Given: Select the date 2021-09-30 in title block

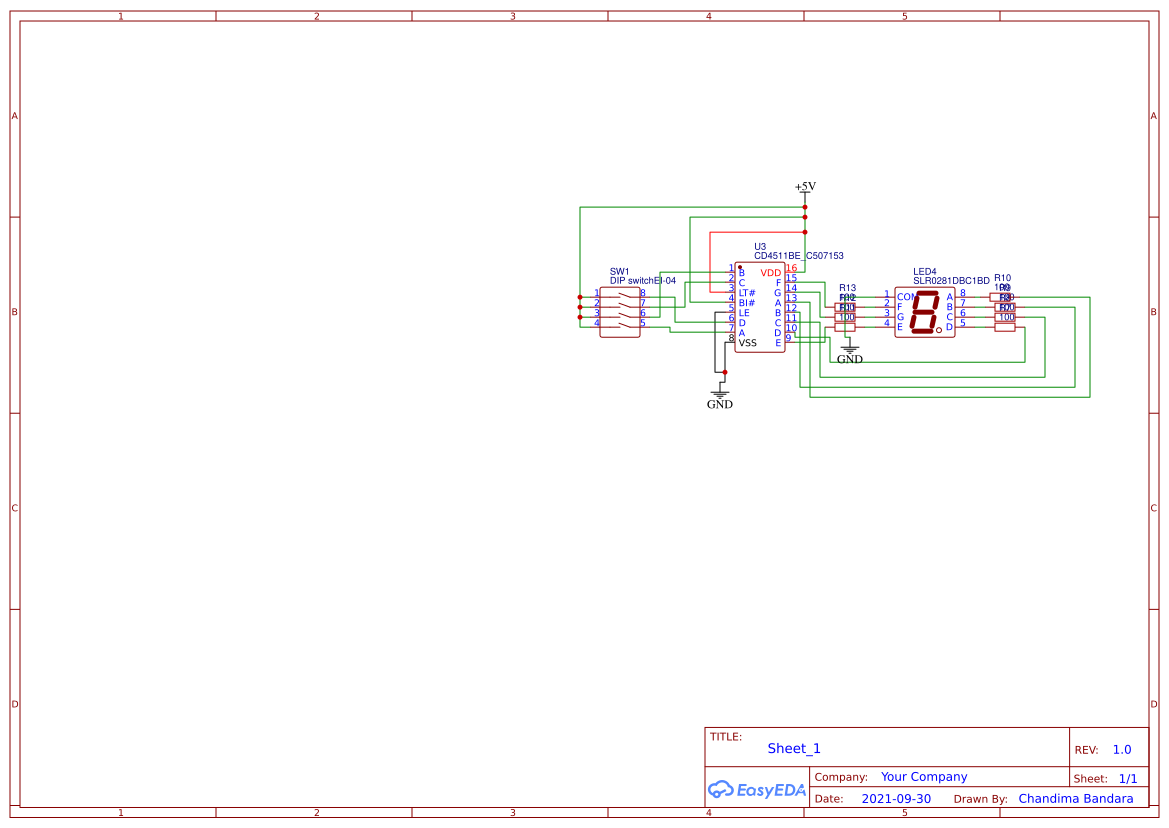Looking at the screenshot, I should [898, 798].
